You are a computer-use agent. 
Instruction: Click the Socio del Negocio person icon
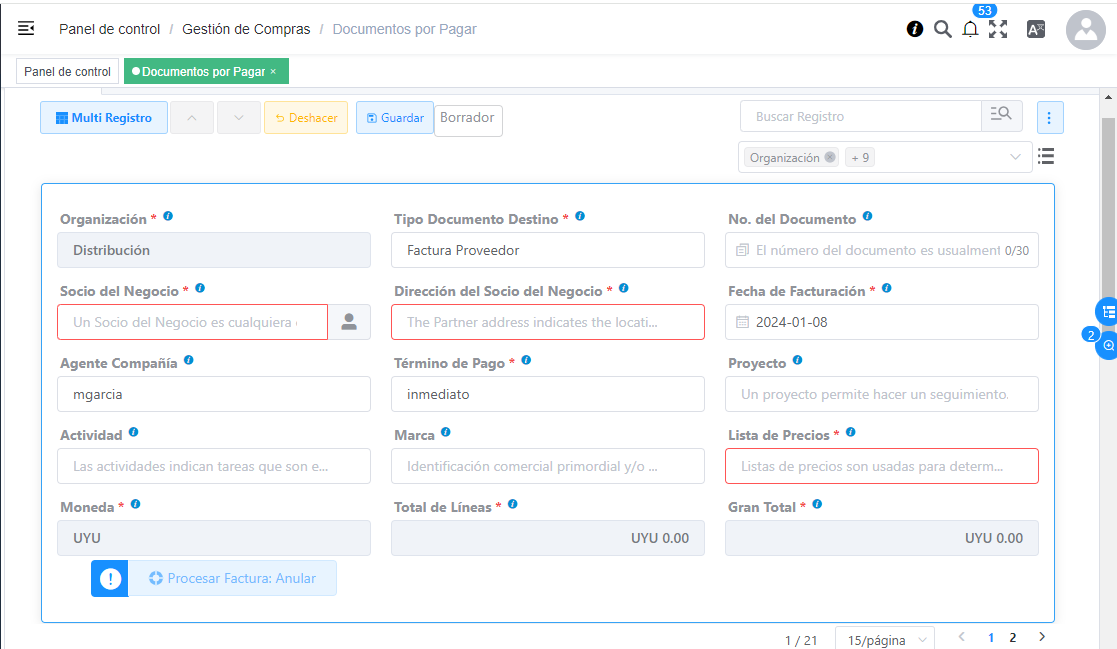tap(349, 322)
